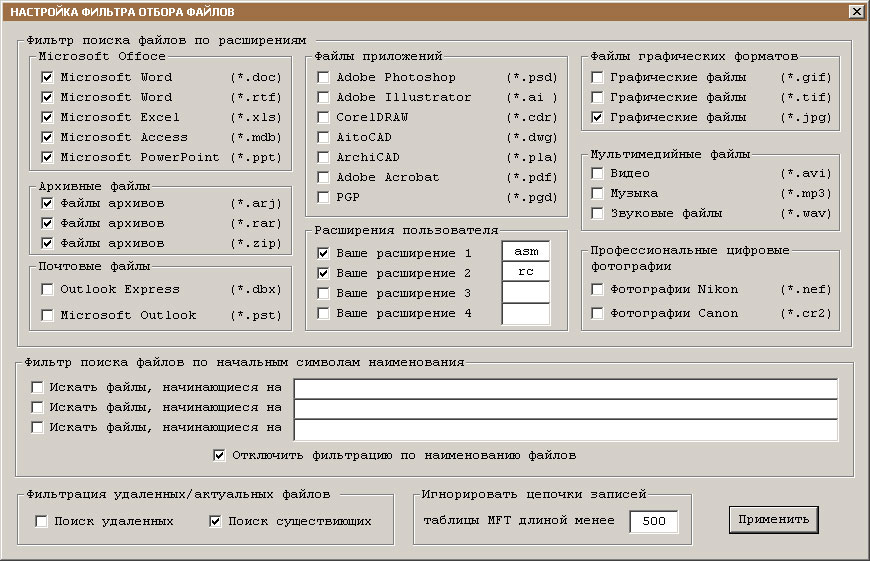Enable Adobe Acrobat (*.pdf) file filter

click(x=323, y=177)
